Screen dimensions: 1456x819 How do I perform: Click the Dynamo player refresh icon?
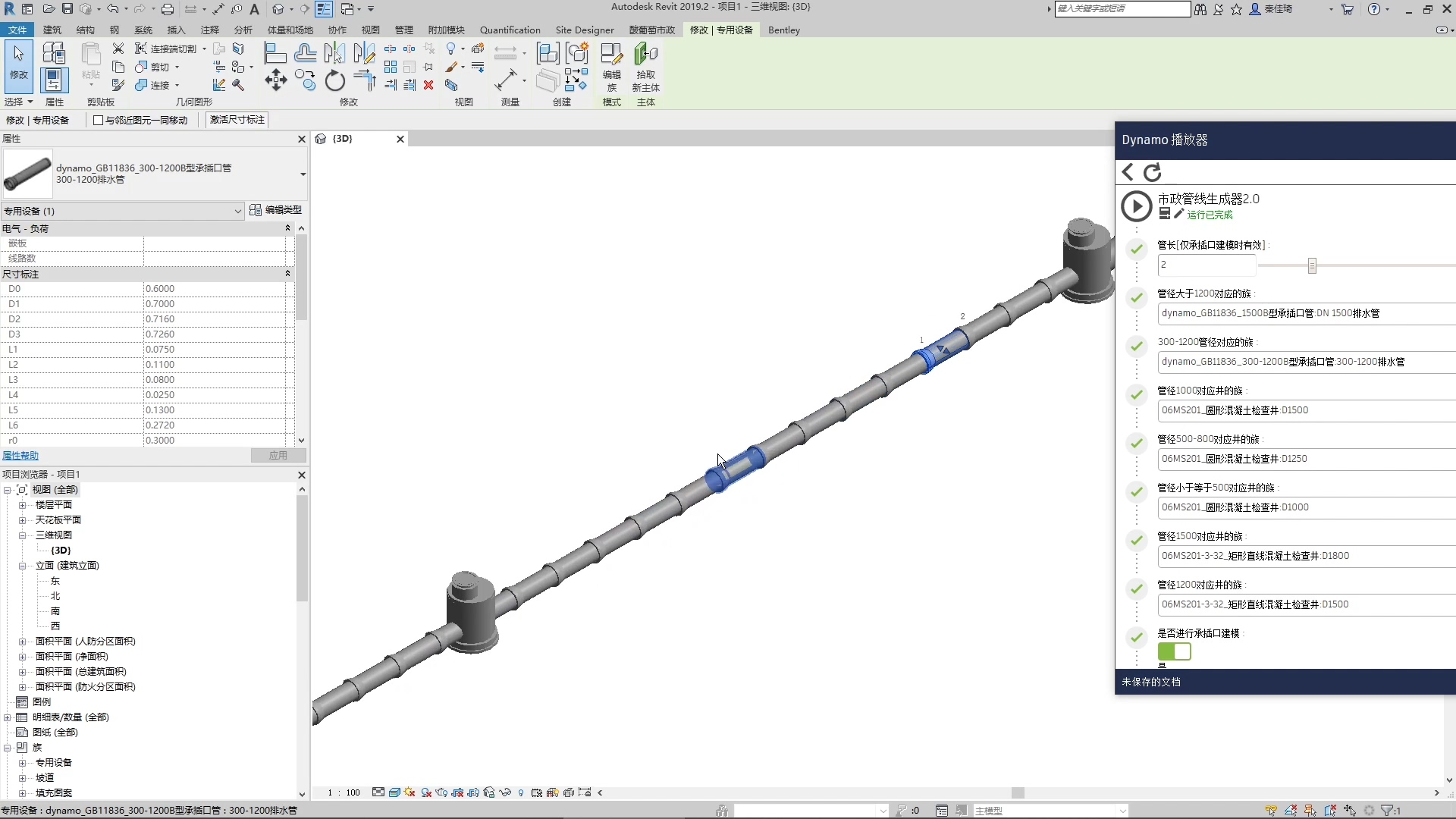coord(1153,173)
